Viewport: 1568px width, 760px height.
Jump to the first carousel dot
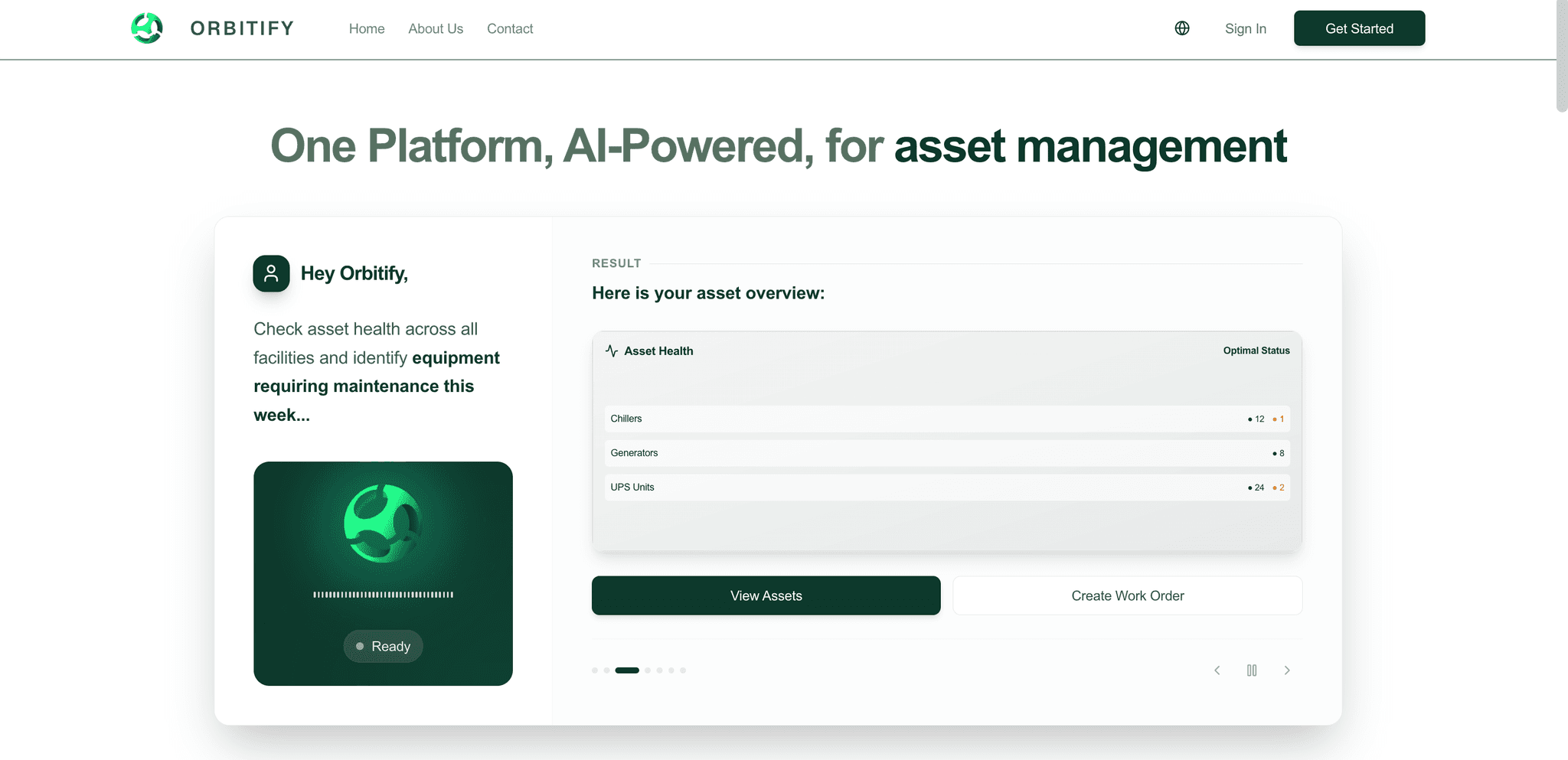tap(595, 670)
